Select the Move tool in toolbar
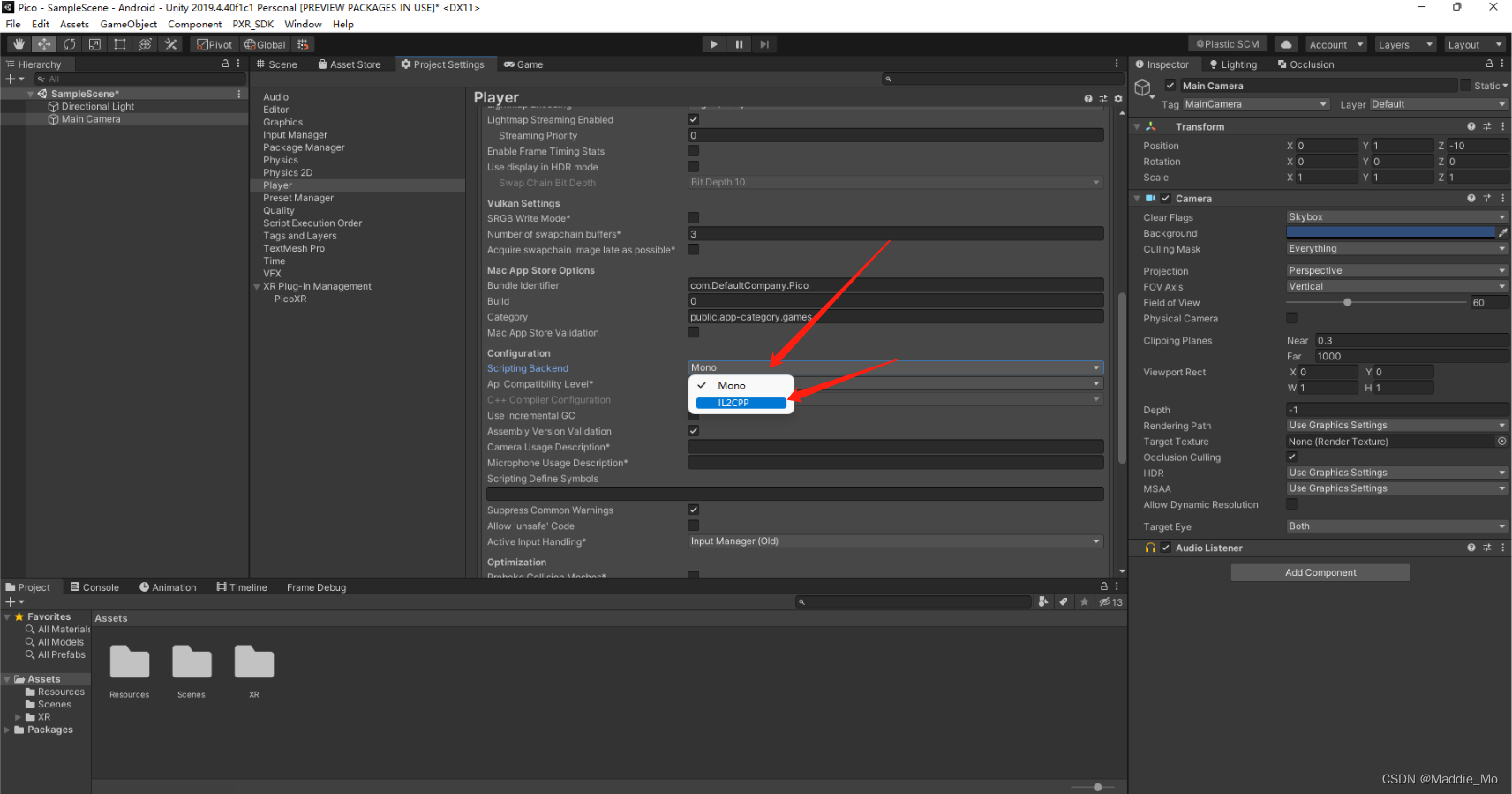Viewport: 1512px width, 794px height. 44,44
